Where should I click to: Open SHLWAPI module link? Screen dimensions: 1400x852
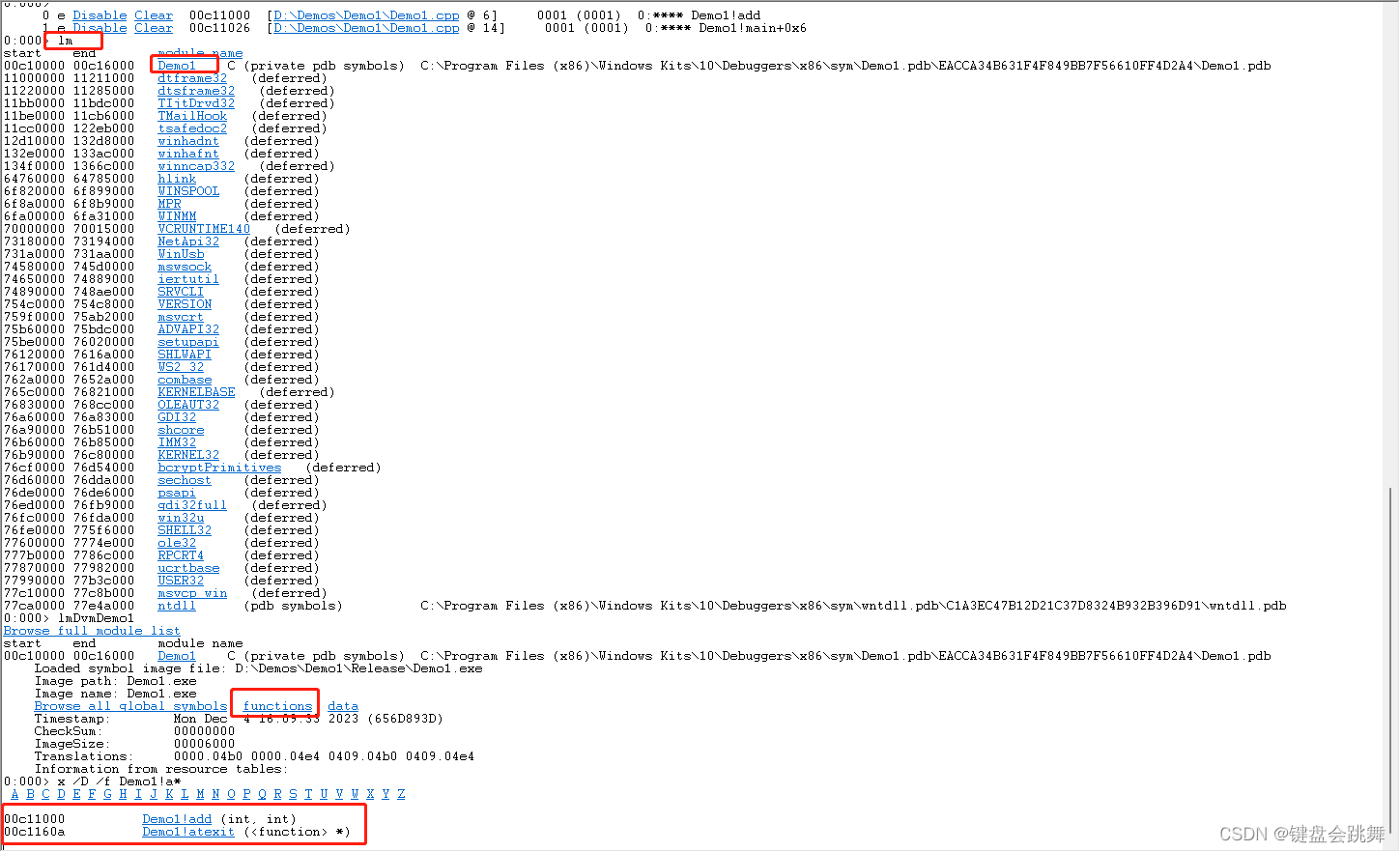coord(185,355)
